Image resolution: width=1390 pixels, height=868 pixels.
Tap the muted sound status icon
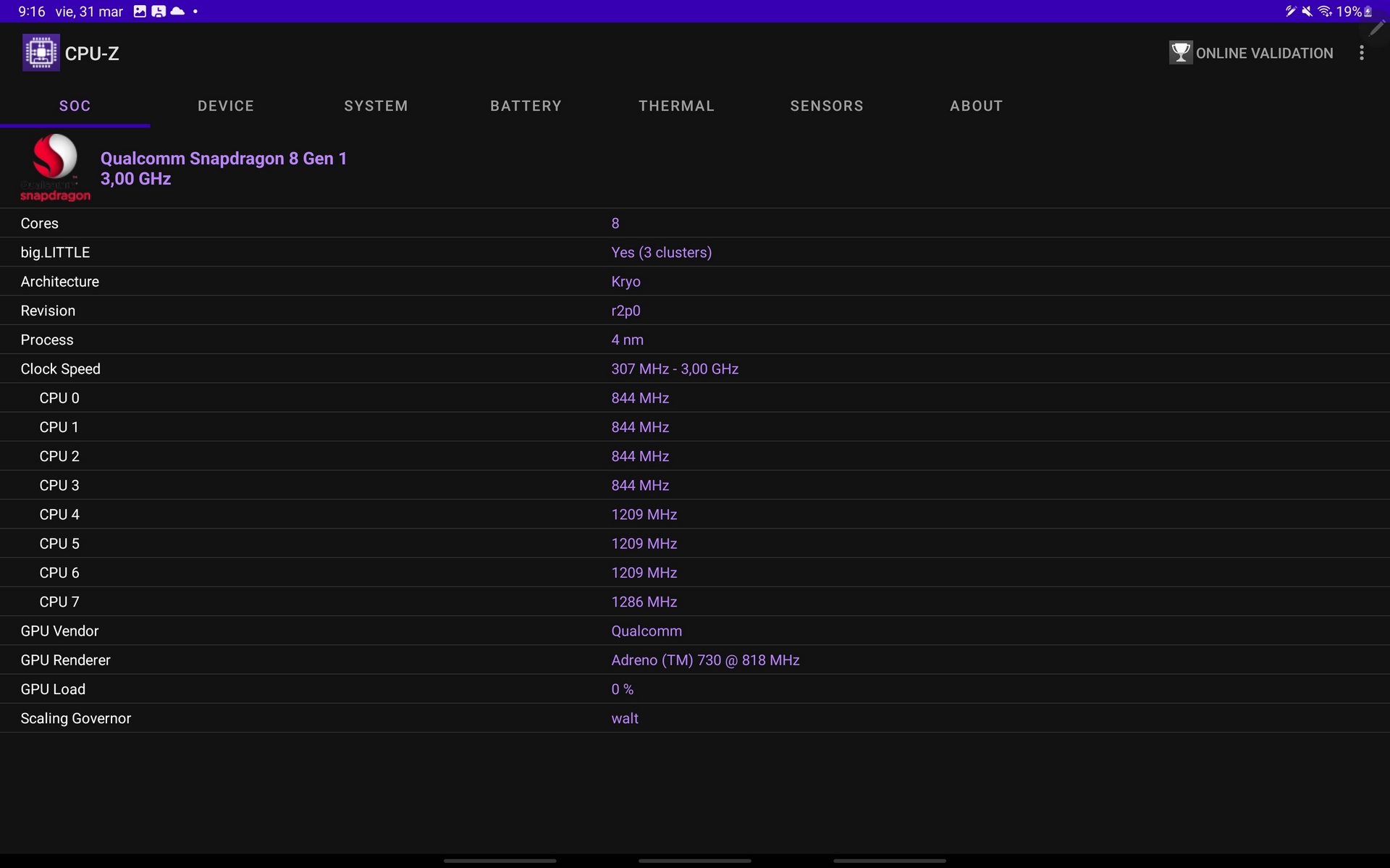pyautogui.click(x=1307, y=12)
